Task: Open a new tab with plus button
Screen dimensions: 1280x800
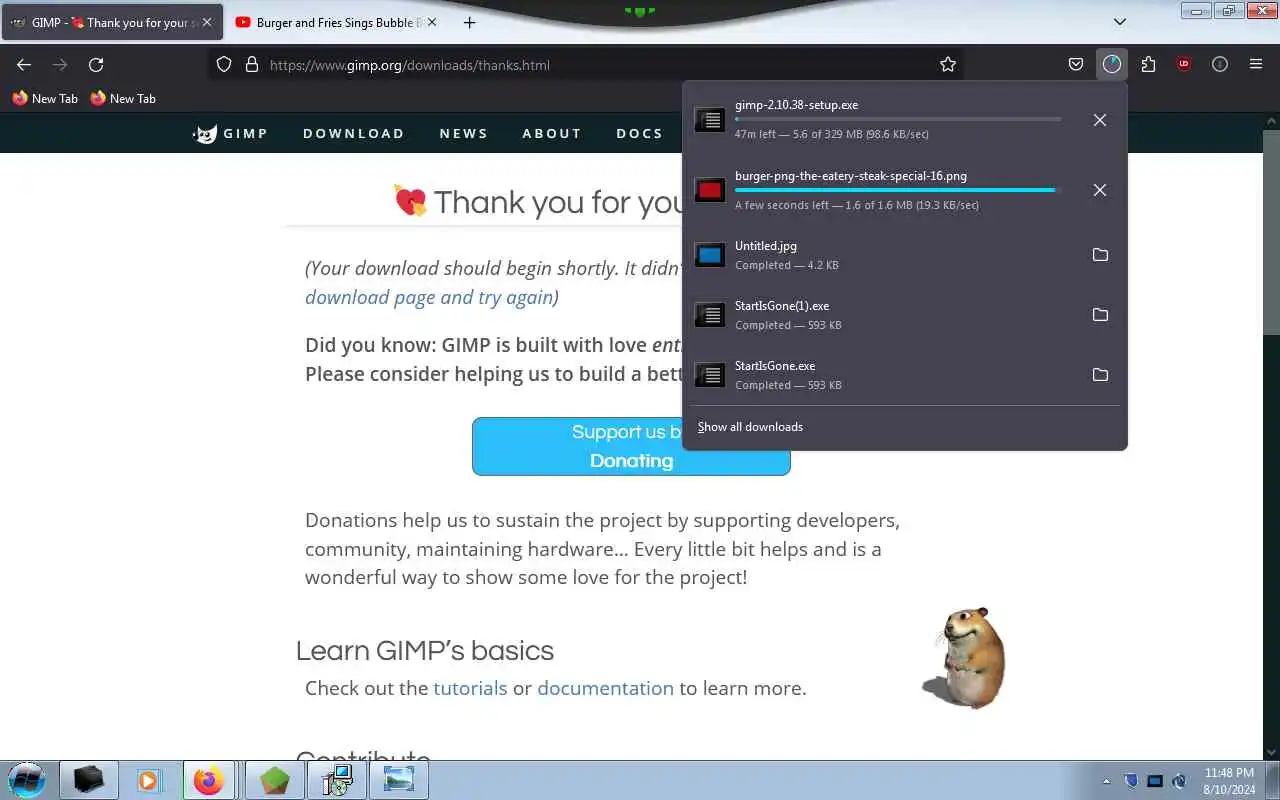Action: click(469, 22)
